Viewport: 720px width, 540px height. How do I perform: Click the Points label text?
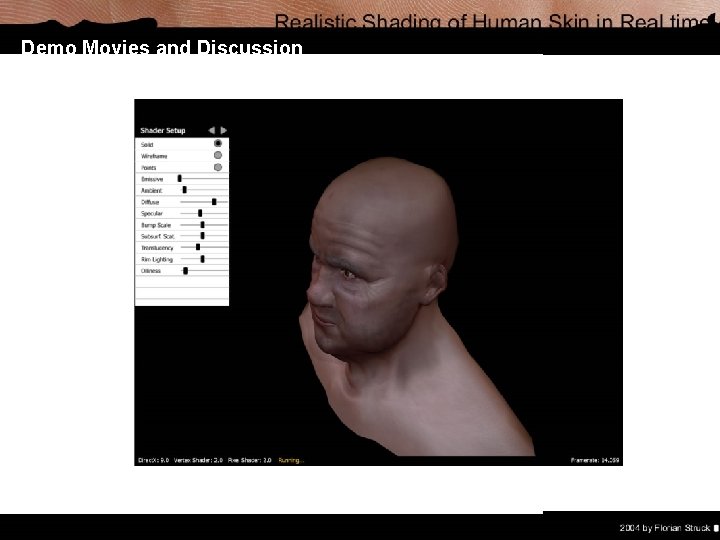point(149,168)
